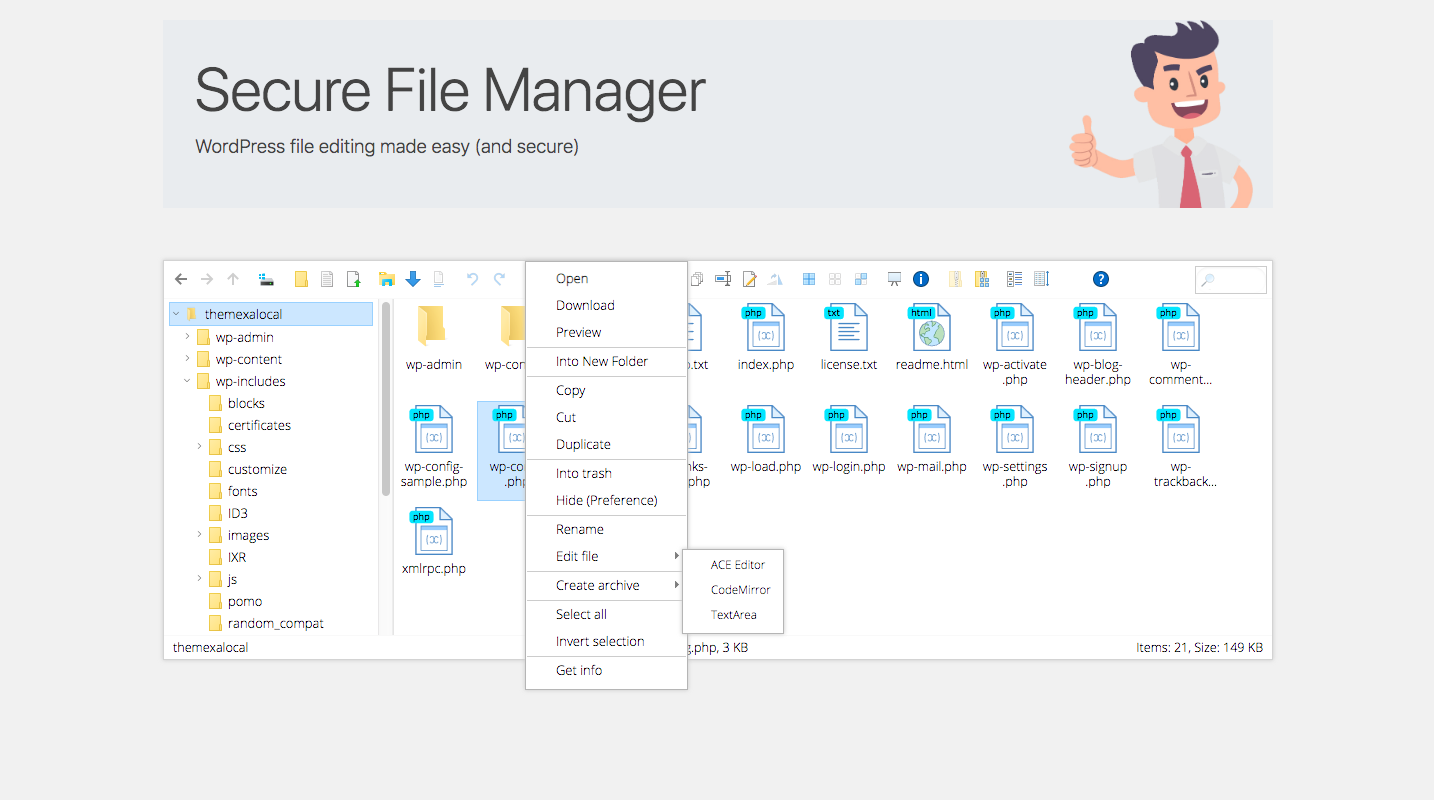The image size is (1434, 800).
Task: Click the Rename toolbar icon
Action: click(x=723, y=279)
